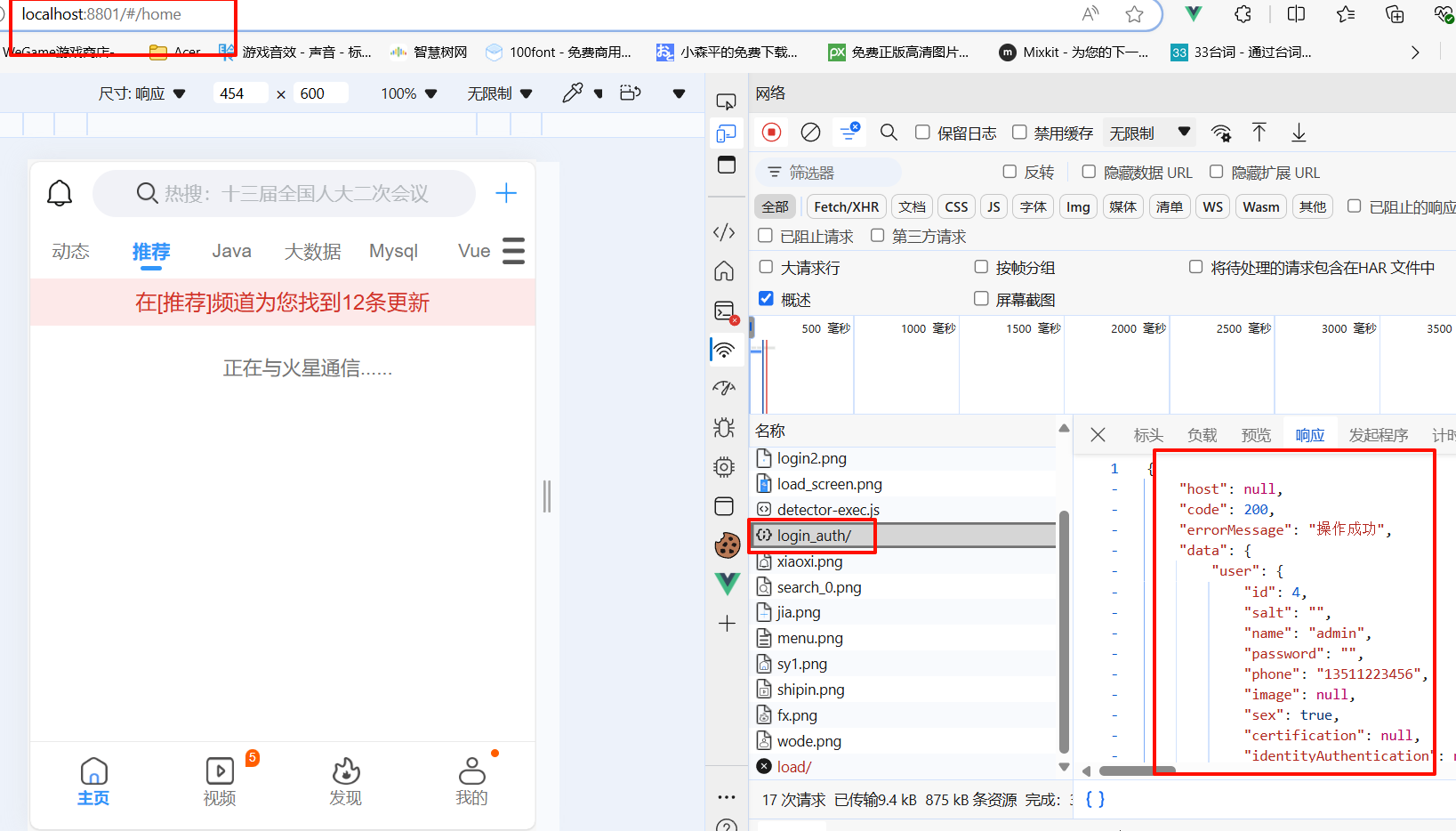Open network search magnifier
The width and height of the screenshot is (1456, 831).
pos(889,133)
